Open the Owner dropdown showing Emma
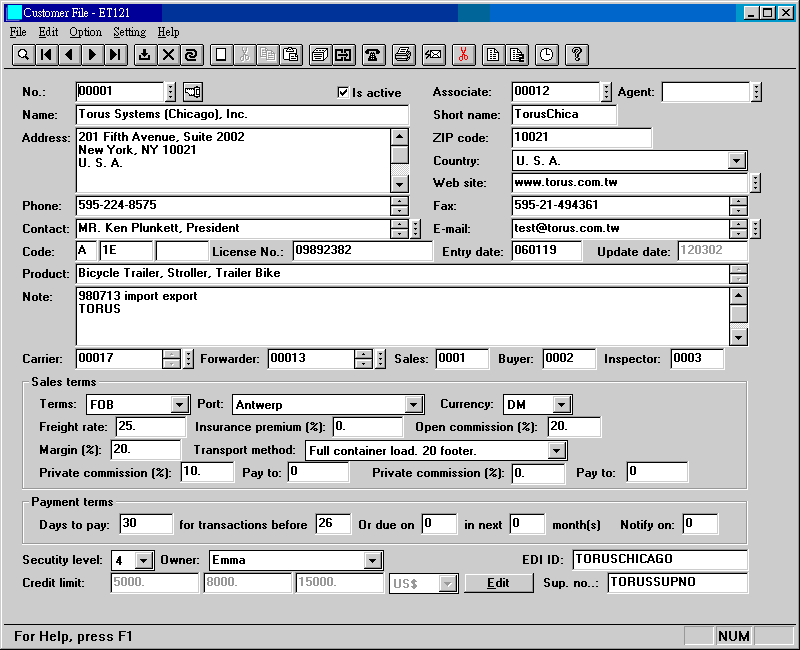This screenshot has width=800, height=650. pos(374,560)
